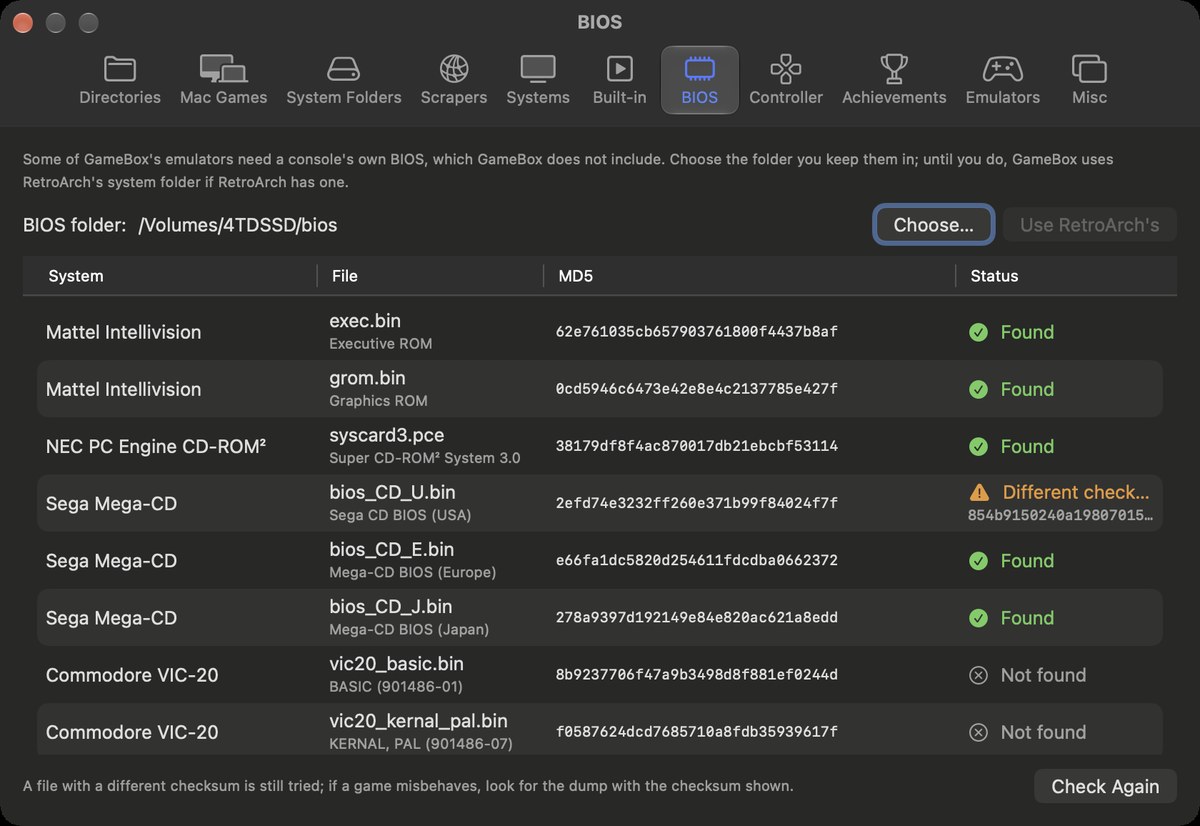This screenshot has height=826, width=1200.
Task: Select the vic20_basic.bin file name
Action: click(x=396, y=663)
